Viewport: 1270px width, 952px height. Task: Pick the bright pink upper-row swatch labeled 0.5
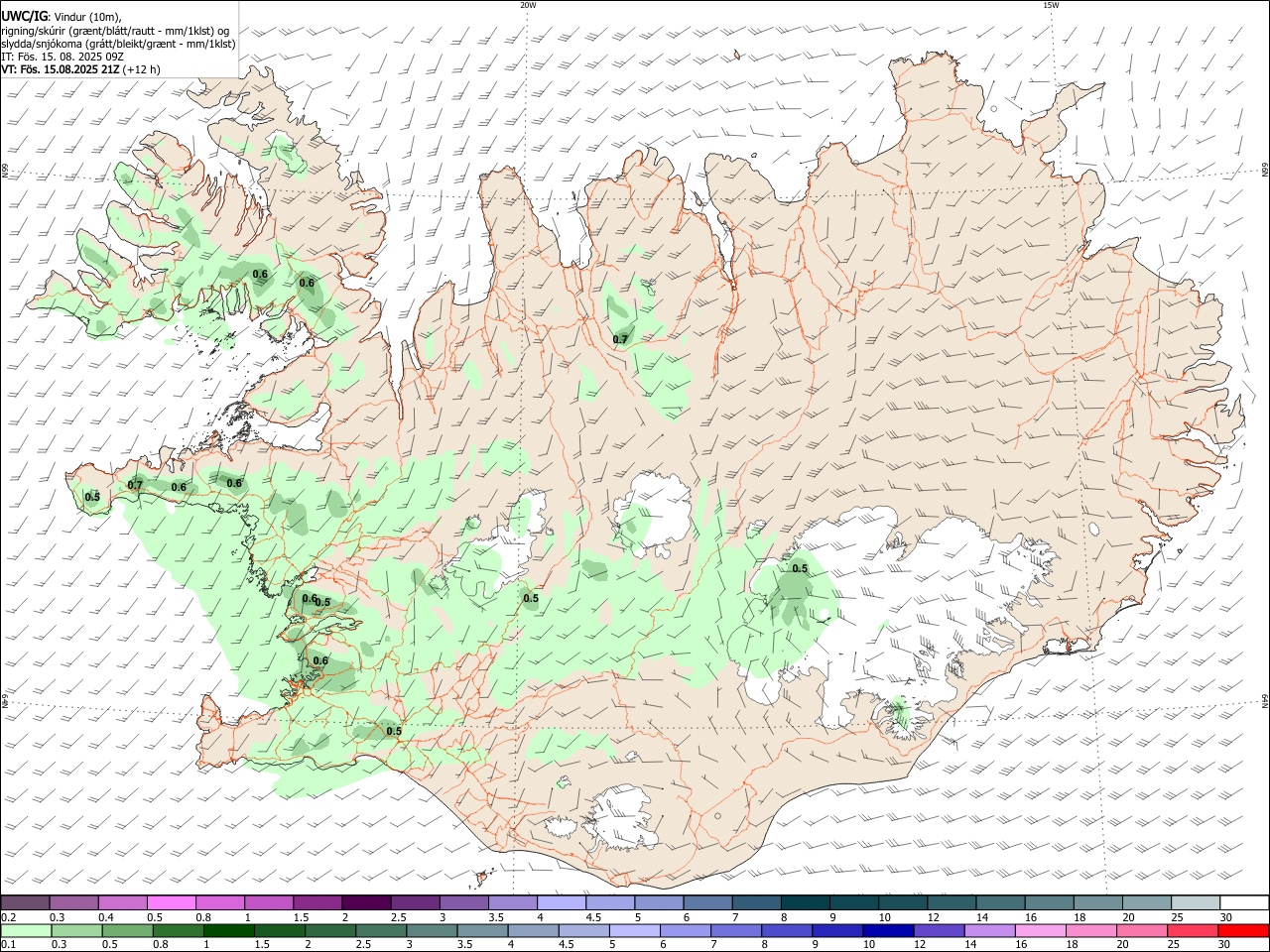[171, 902]
